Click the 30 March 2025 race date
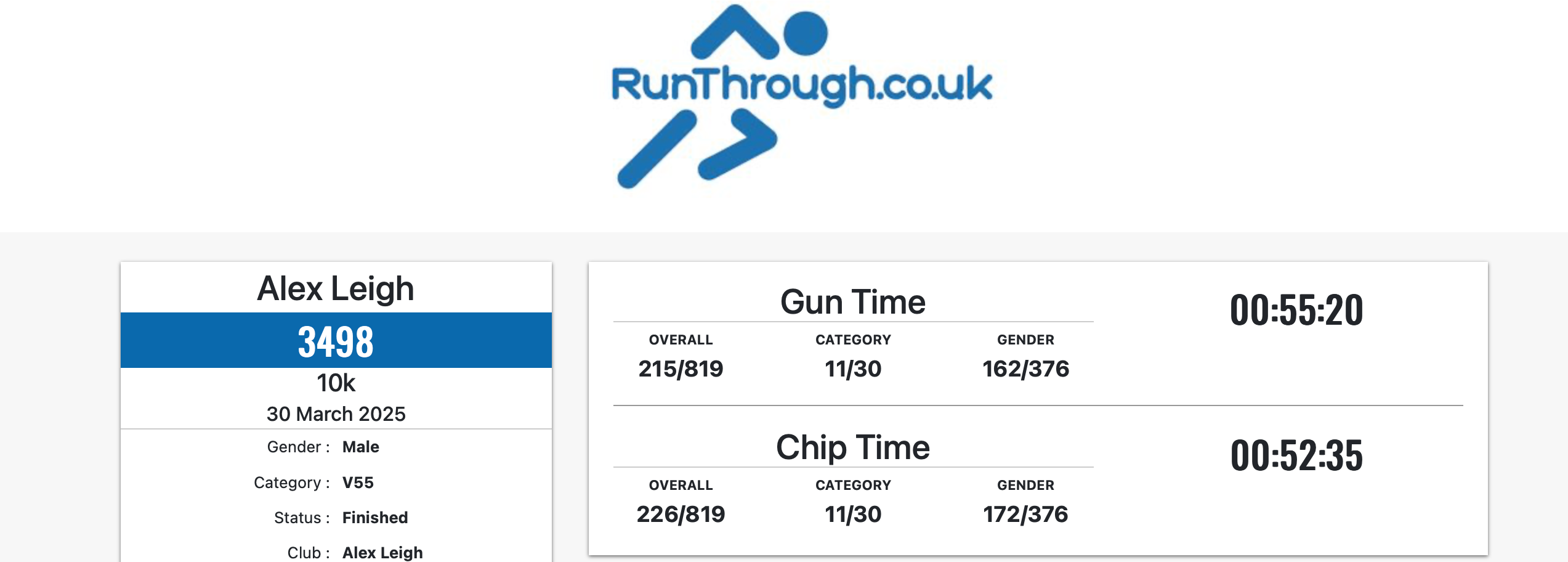 point(336,414)
